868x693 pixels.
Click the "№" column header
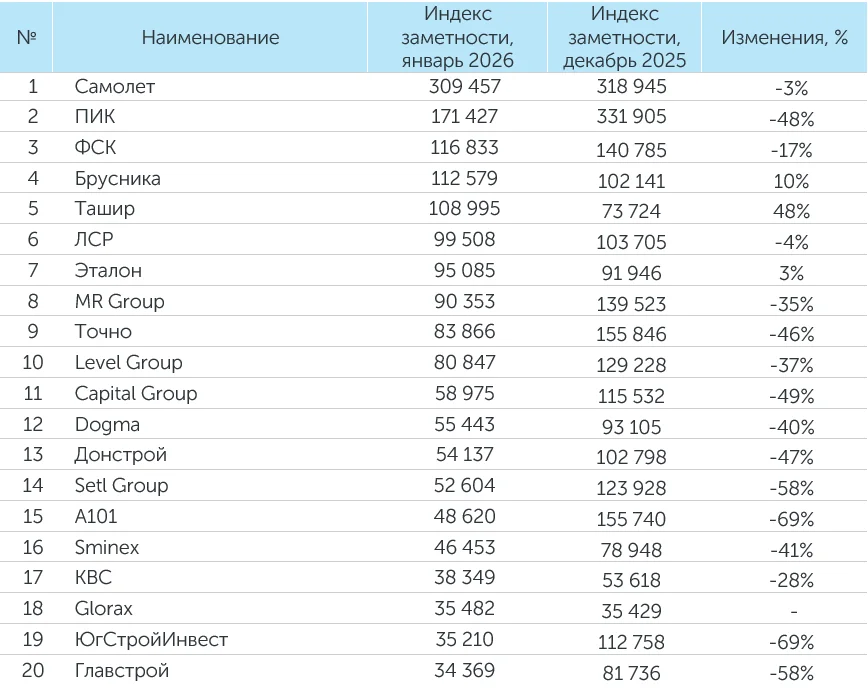(27, 38)
